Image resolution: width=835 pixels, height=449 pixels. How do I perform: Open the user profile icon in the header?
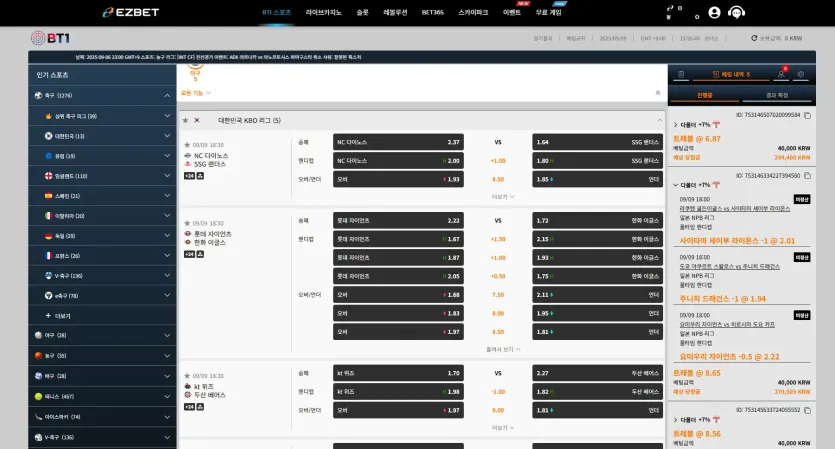[x=714, y=12]
